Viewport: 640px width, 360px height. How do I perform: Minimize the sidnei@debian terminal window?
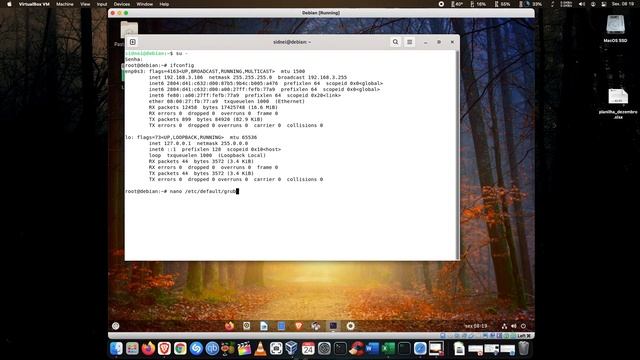tap(426, 42)
